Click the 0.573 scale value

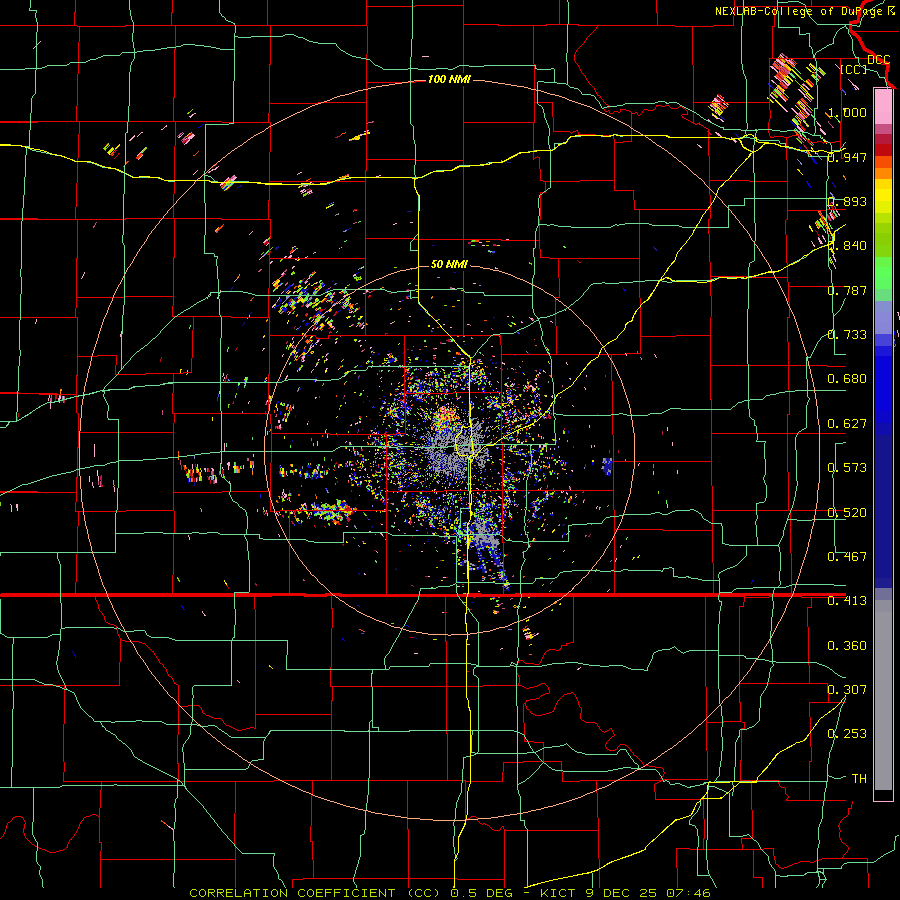pyautogui.click(x=847, y=468)
